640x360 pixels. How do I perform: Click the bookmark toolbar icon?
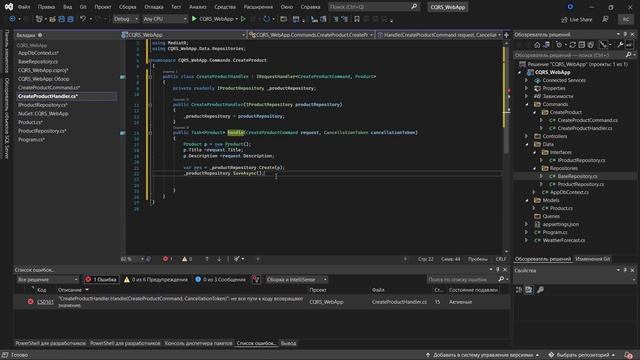pyautogui.click(x=357, y=19)
